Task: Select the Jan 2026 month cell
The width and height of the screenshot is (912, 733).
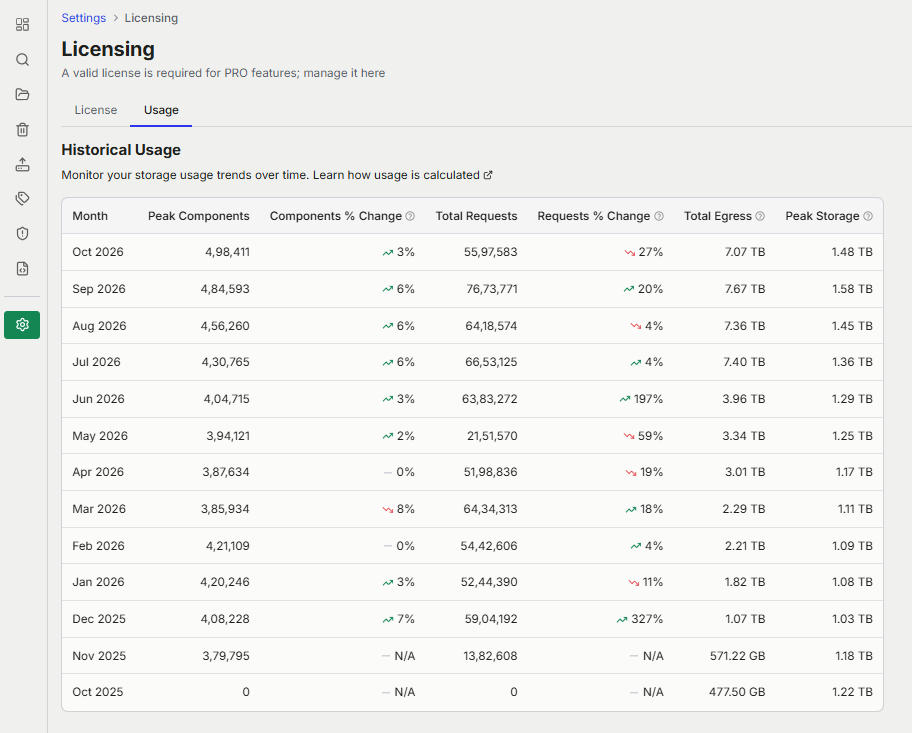Action: click(98, 582)
